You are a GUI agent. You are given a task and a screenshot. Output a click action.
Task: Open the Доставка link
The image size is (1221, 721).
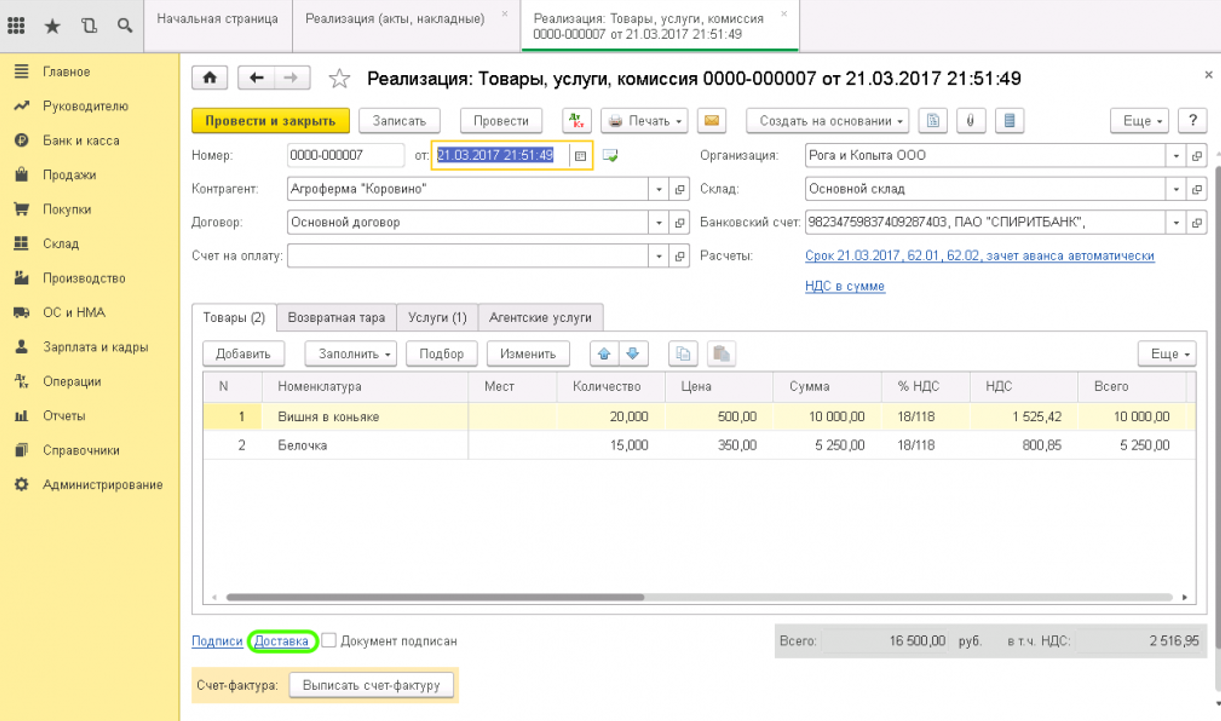tap(281, 641)
